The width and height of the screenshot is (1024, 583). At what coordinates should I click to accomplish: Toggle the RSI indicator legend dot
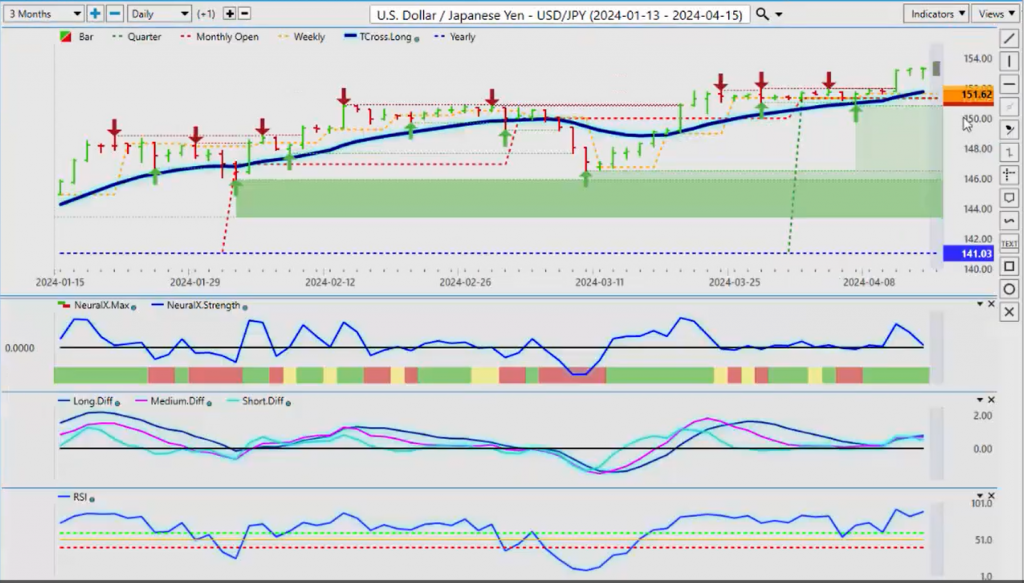point(92,499)
